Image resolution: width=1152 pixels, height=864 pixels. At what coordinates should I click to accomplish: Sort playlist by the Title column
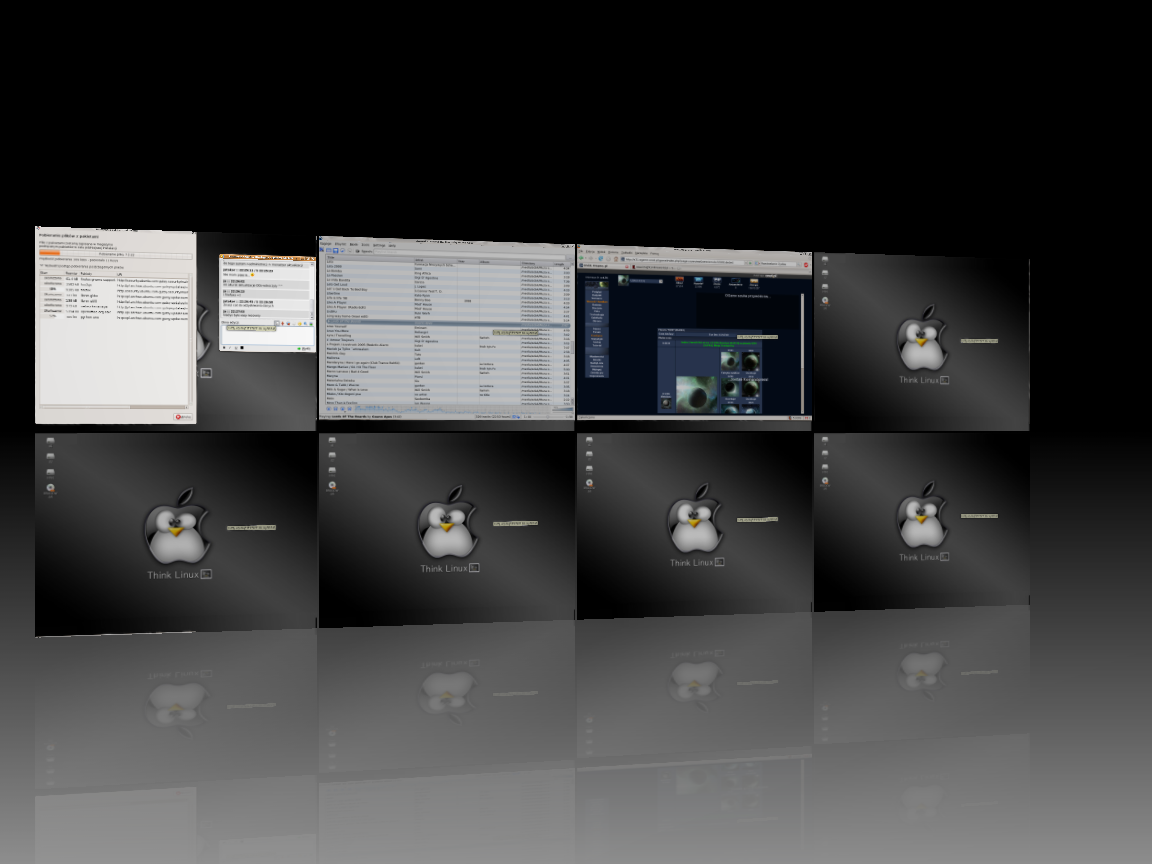[x=370, y=257]
